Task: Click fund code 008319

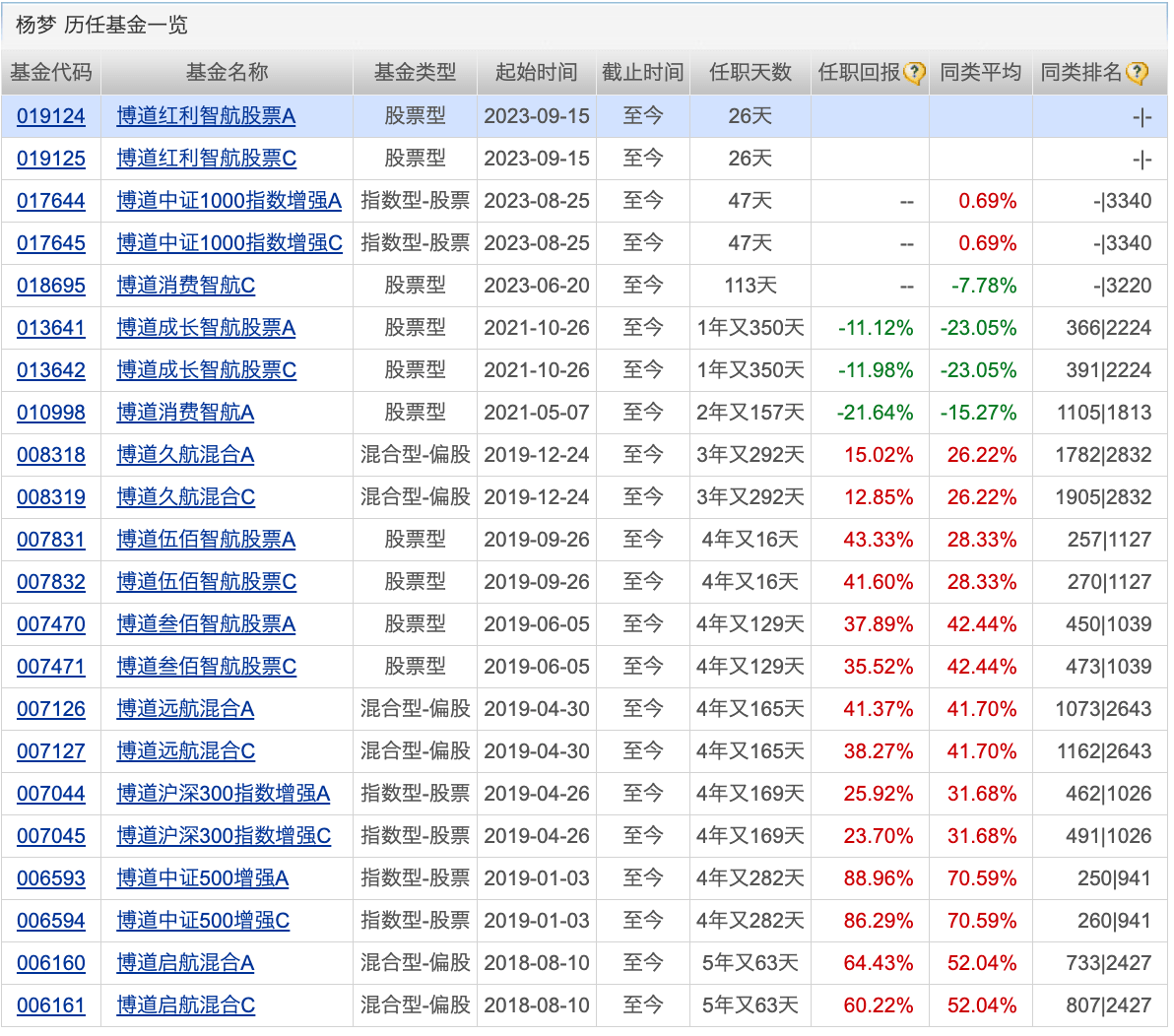Action: [51, 497]
